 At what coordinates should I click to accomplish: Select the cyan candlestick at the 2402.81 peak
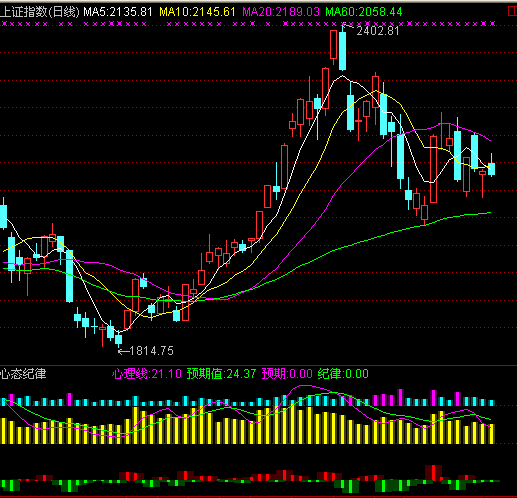coord(342,51)
